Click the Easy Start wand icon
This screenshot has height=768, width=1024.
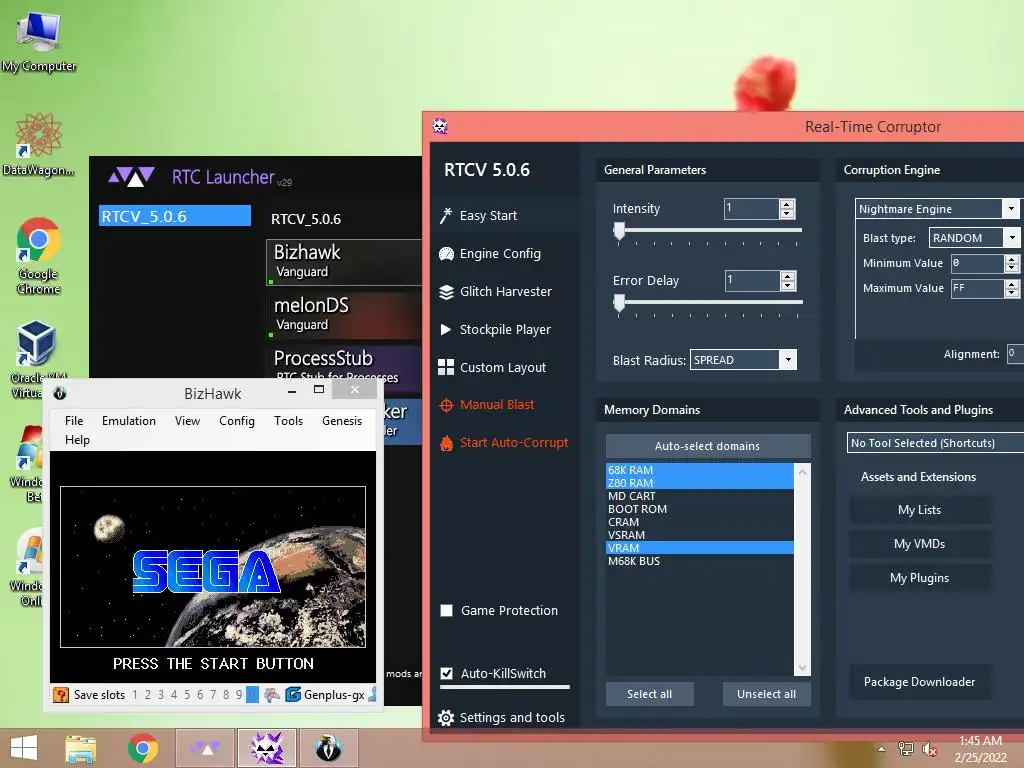tap(446, 216)
